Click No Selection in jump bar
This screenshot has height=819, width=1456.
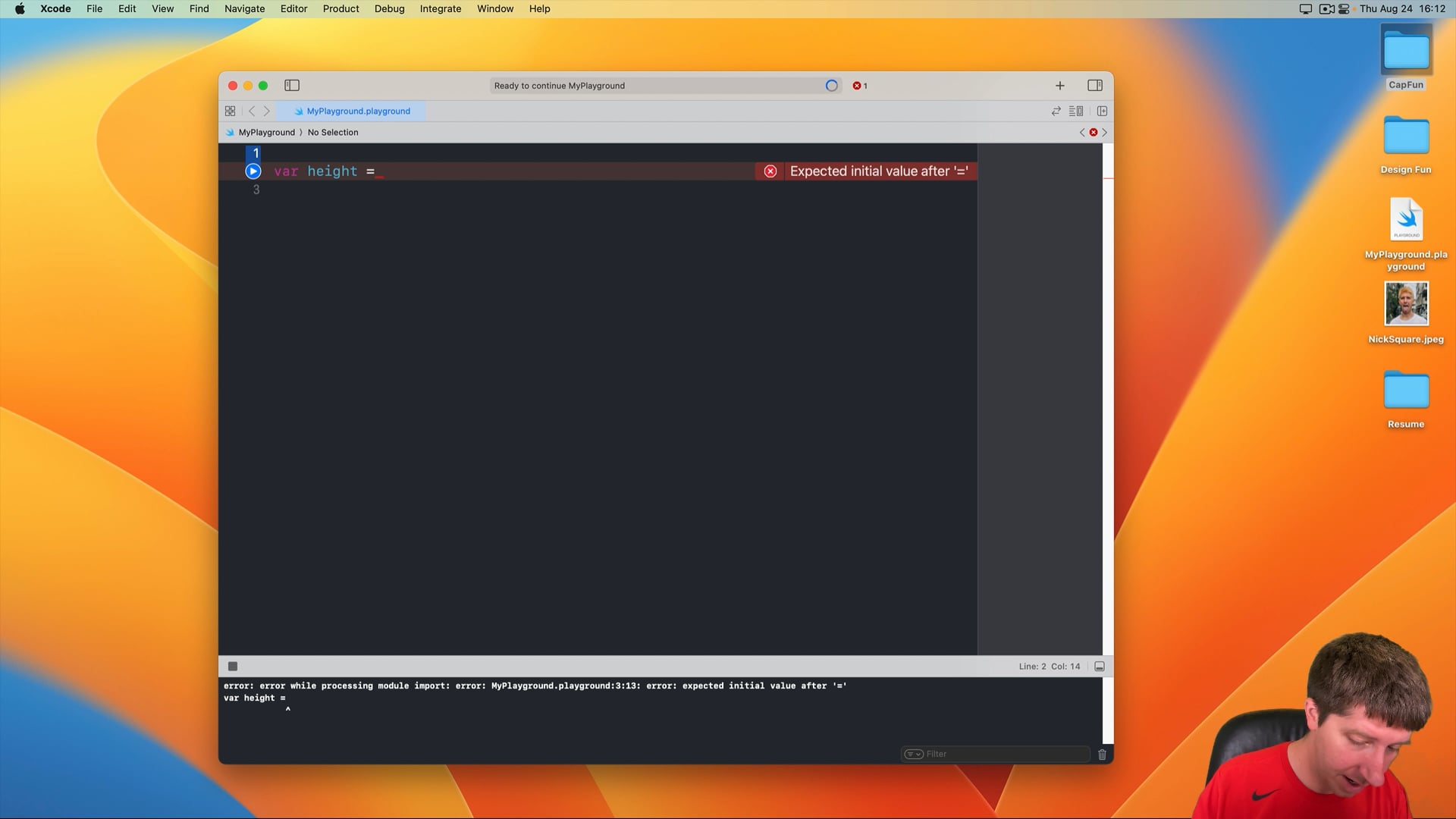333,132
